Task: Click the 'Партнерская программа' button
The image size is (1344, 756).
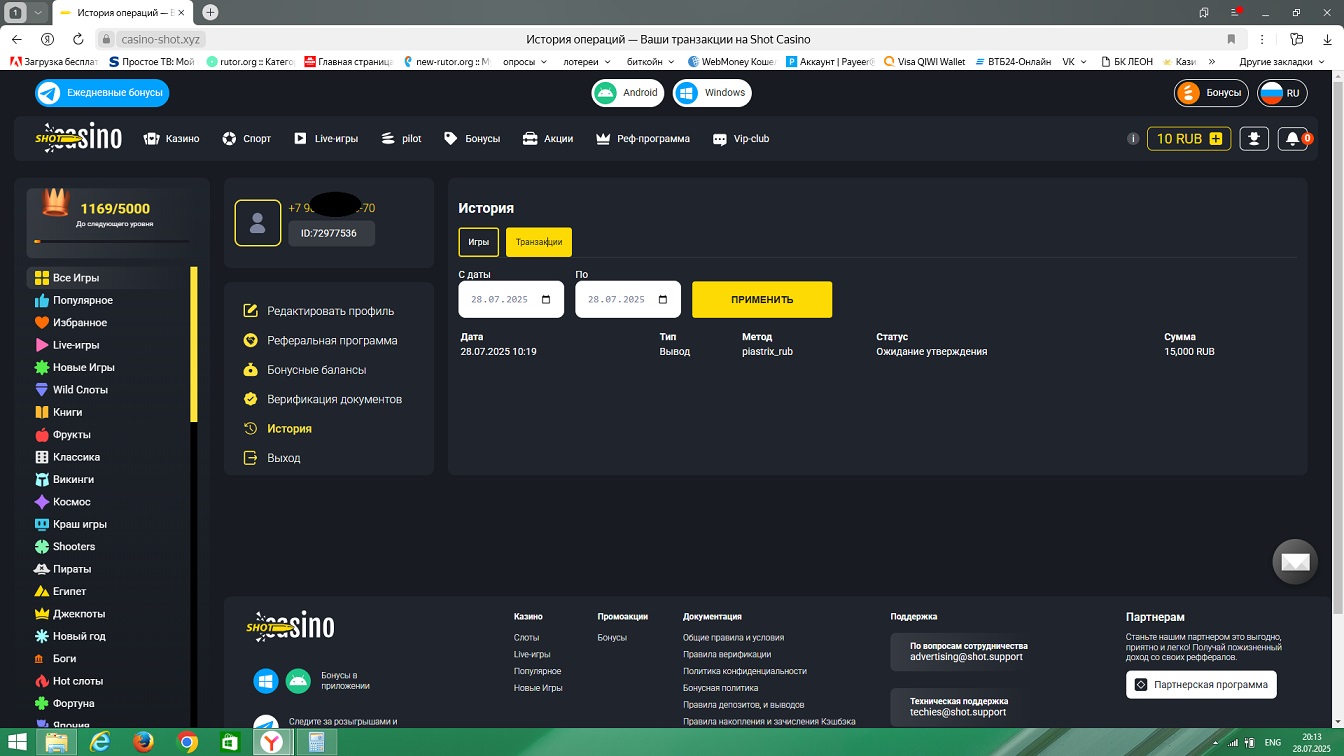Action: point(1201,685)
